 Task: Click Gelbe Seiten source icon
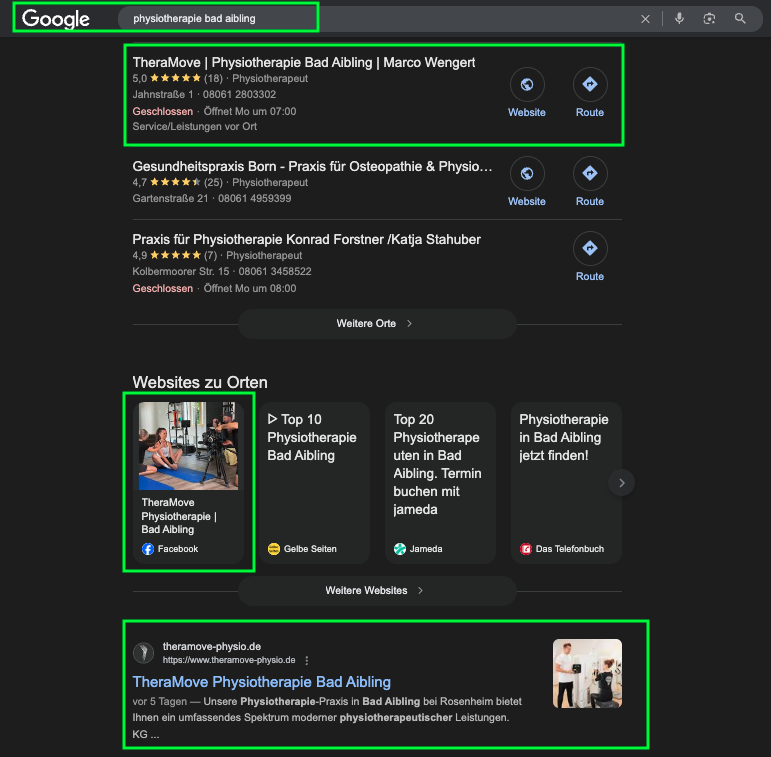273,549
